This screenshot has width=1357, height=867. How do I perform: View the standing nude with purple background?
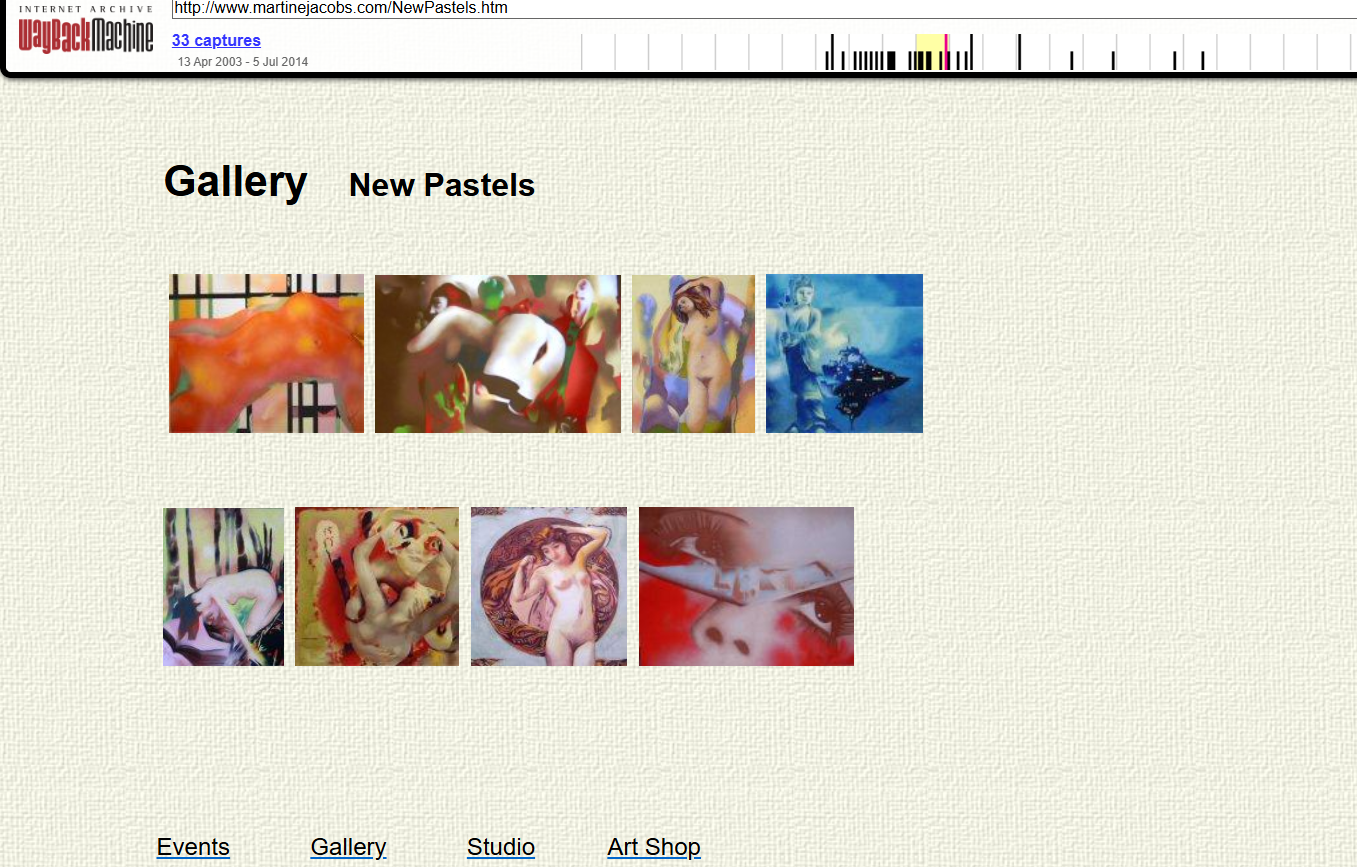693,354
